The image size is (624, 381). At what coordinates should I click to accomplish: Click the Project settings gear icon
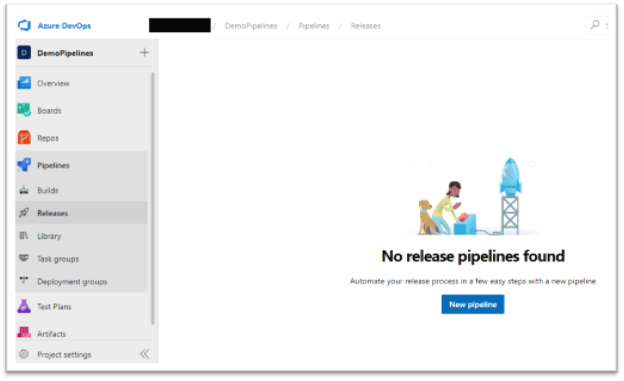pyautogui.click(x=24, y=354)
